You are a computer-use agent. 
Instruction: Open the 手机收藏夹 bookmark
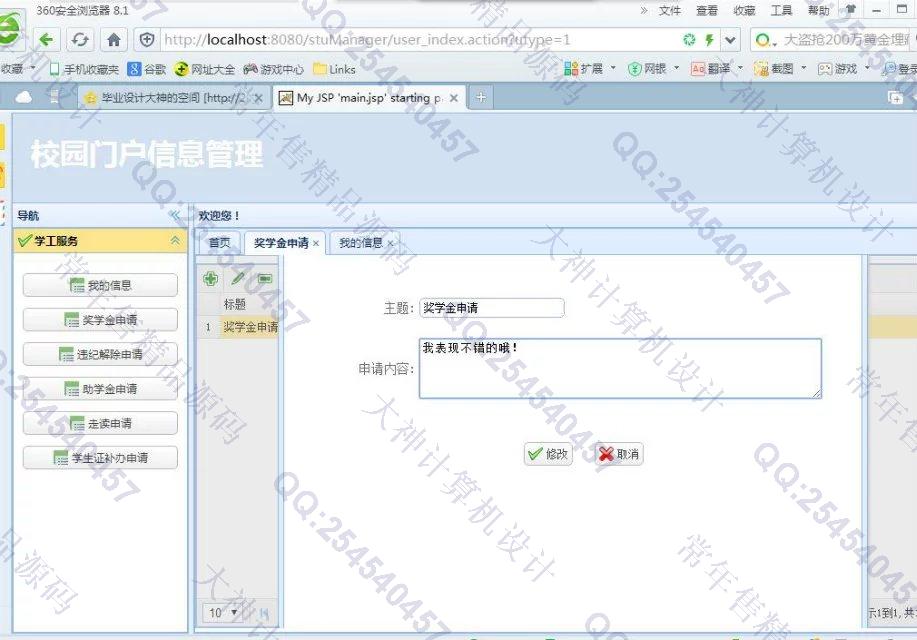(84, 69)
